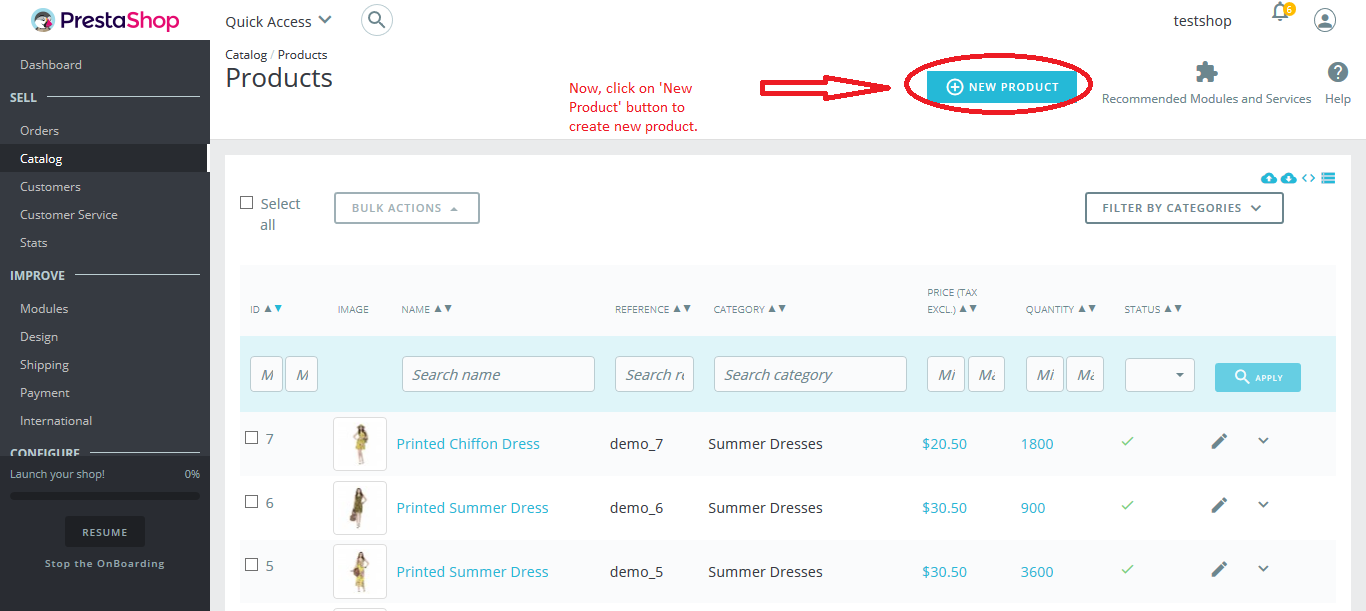Click Stop the OnBoarding link

pyautogui.click(x=105, y=564)
